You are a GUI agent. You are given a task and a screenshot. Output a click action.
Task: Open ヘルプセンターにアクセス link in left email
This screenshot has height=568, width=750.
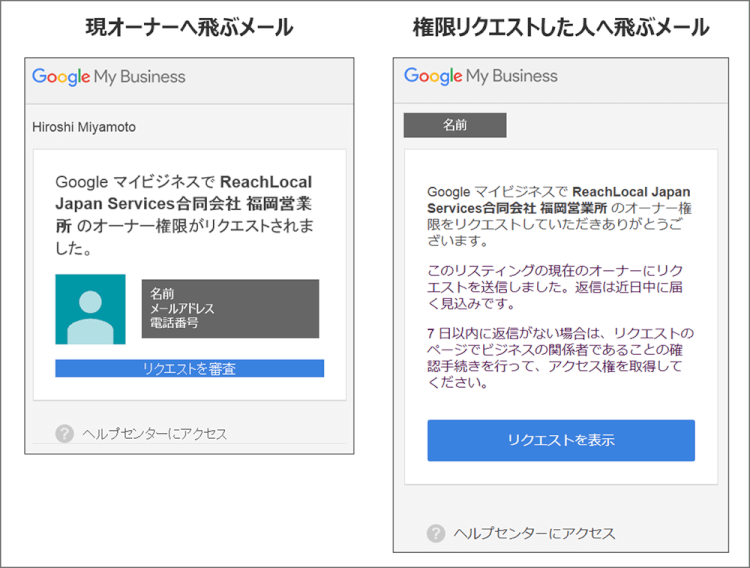[x=154, y=434]
